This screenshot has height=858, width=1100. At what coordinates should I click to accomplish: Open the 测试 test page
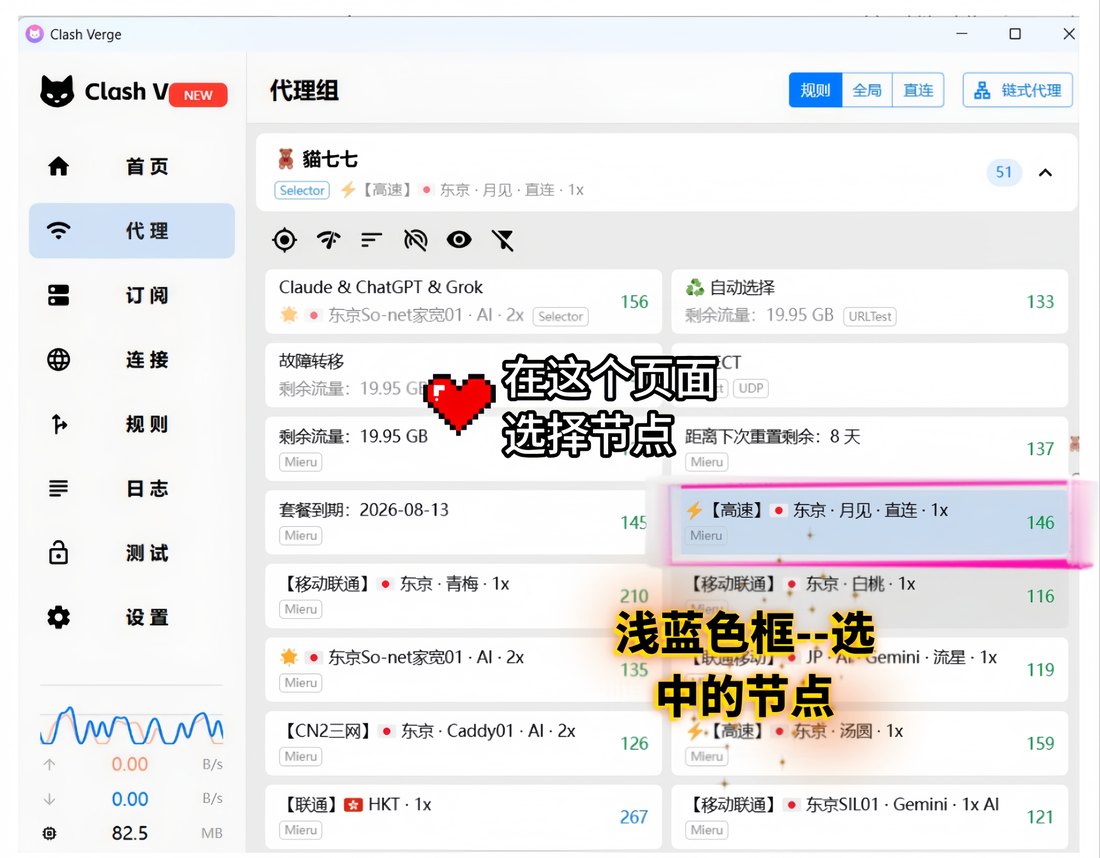click(x=132, y=553)
